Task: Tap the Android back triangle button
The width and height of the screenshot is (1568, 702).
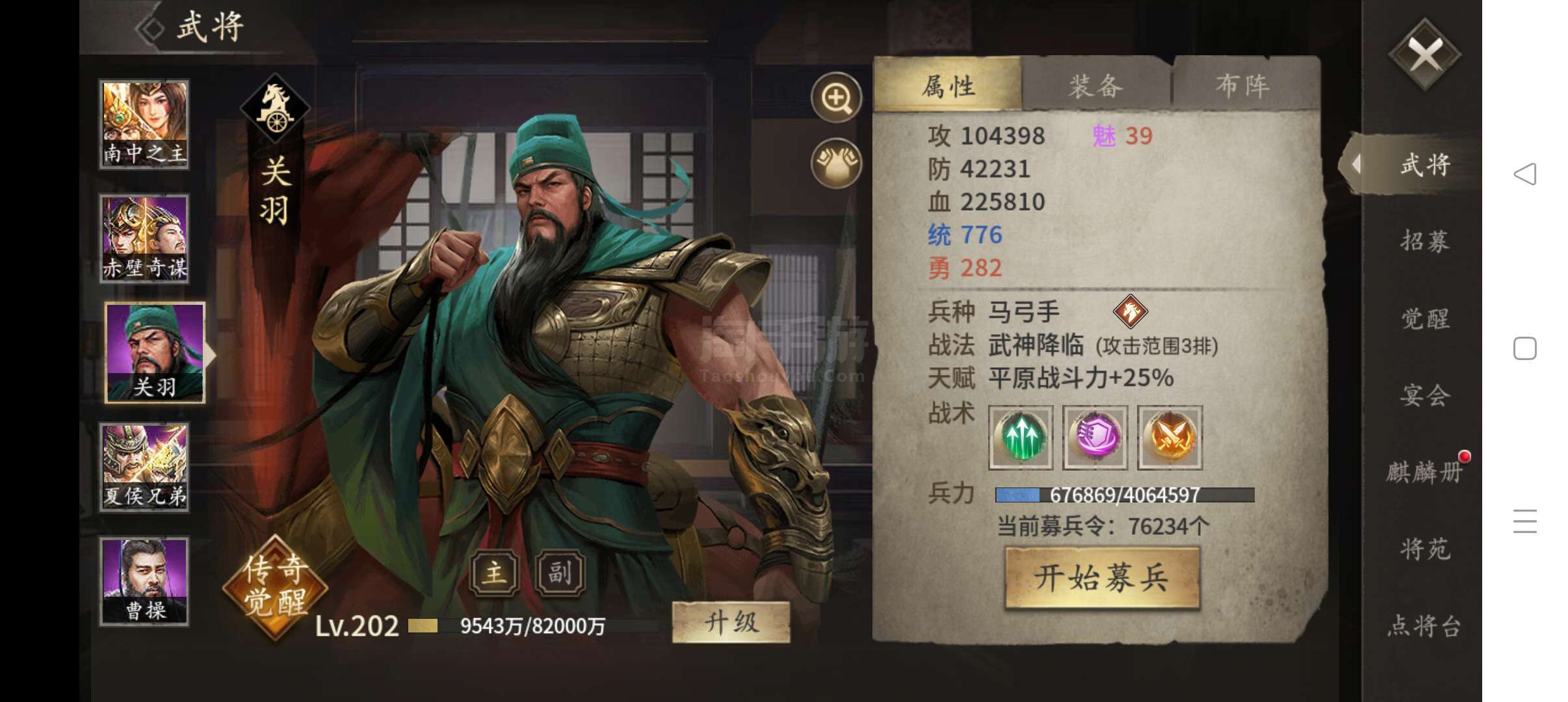Action: coord(1524,174)
